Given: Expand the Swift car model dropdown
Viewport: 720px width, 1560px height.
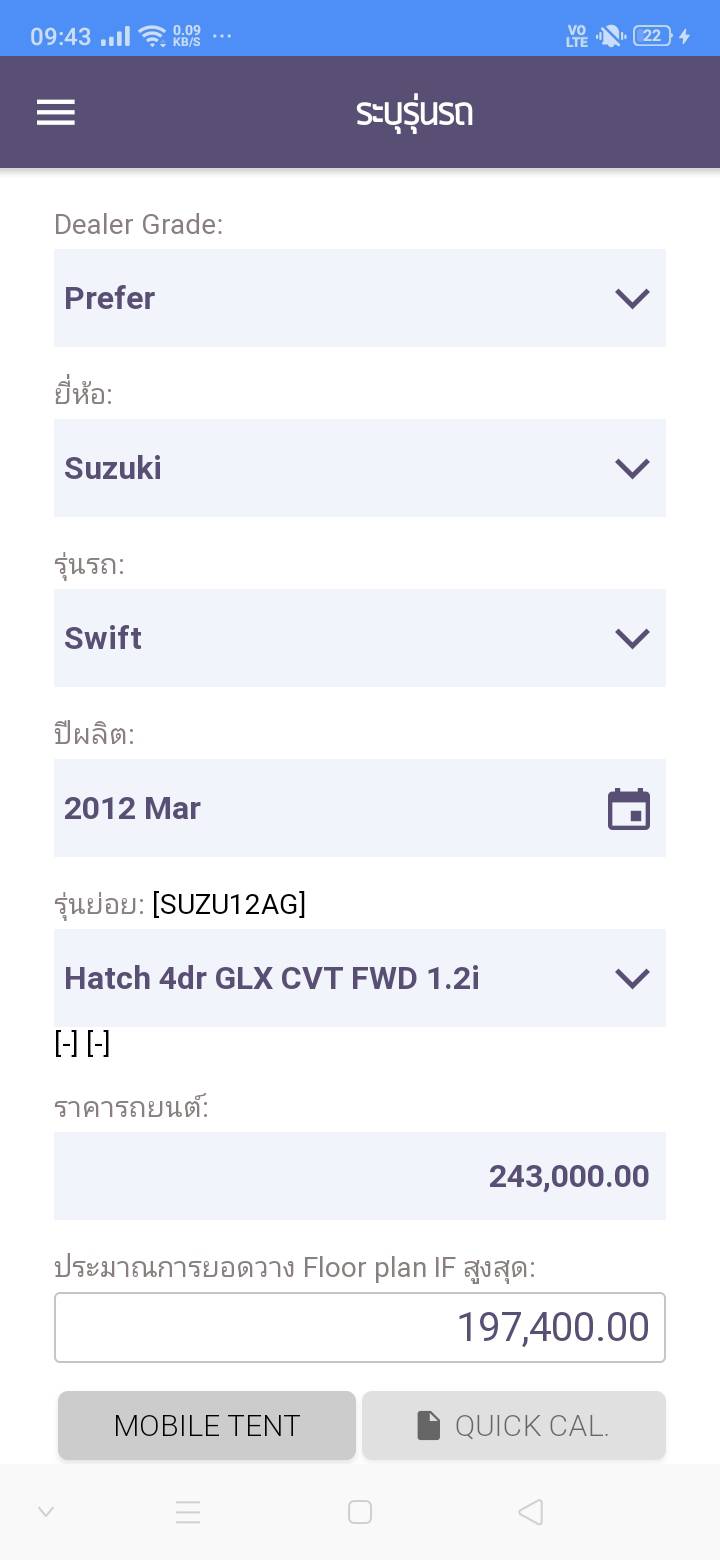Looking at the screenshot, I should [x=360, y=638].
